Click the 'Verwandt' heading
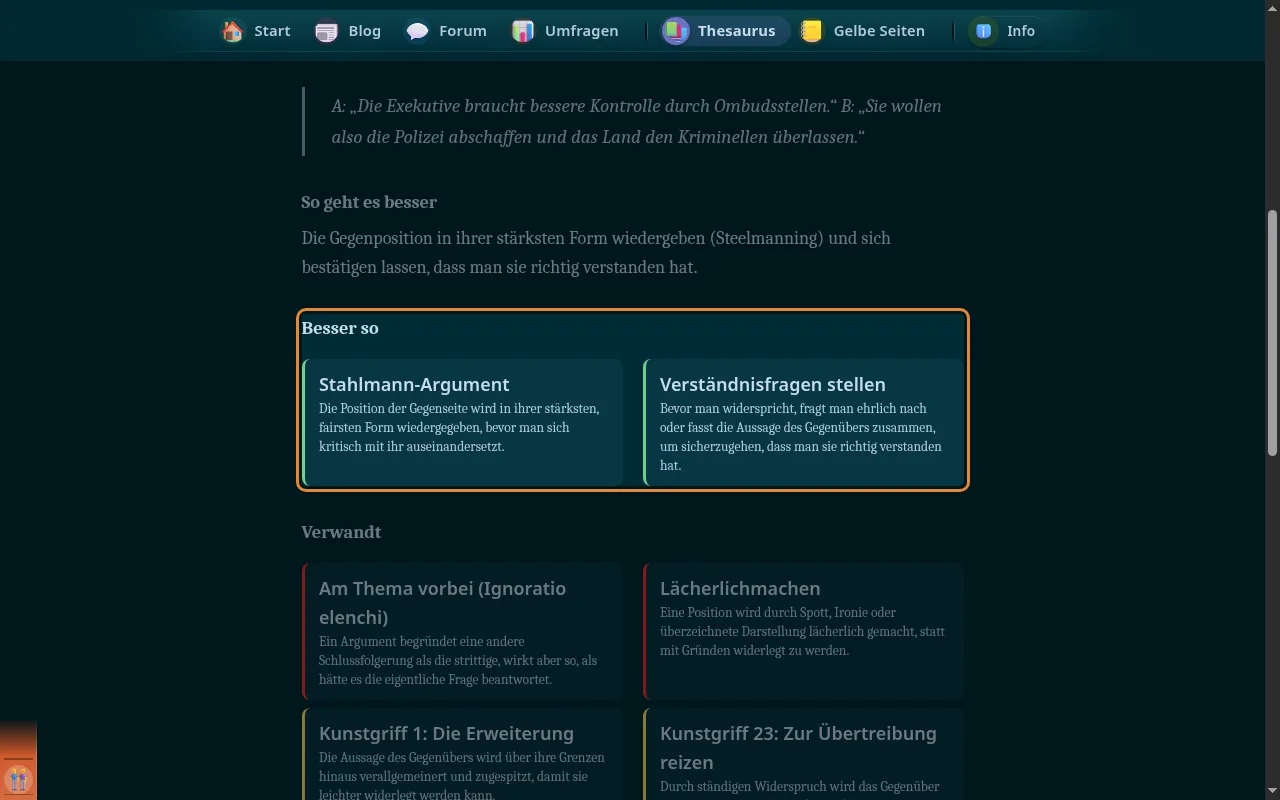Screen dimensions: 1280x800 pos(341,532)
